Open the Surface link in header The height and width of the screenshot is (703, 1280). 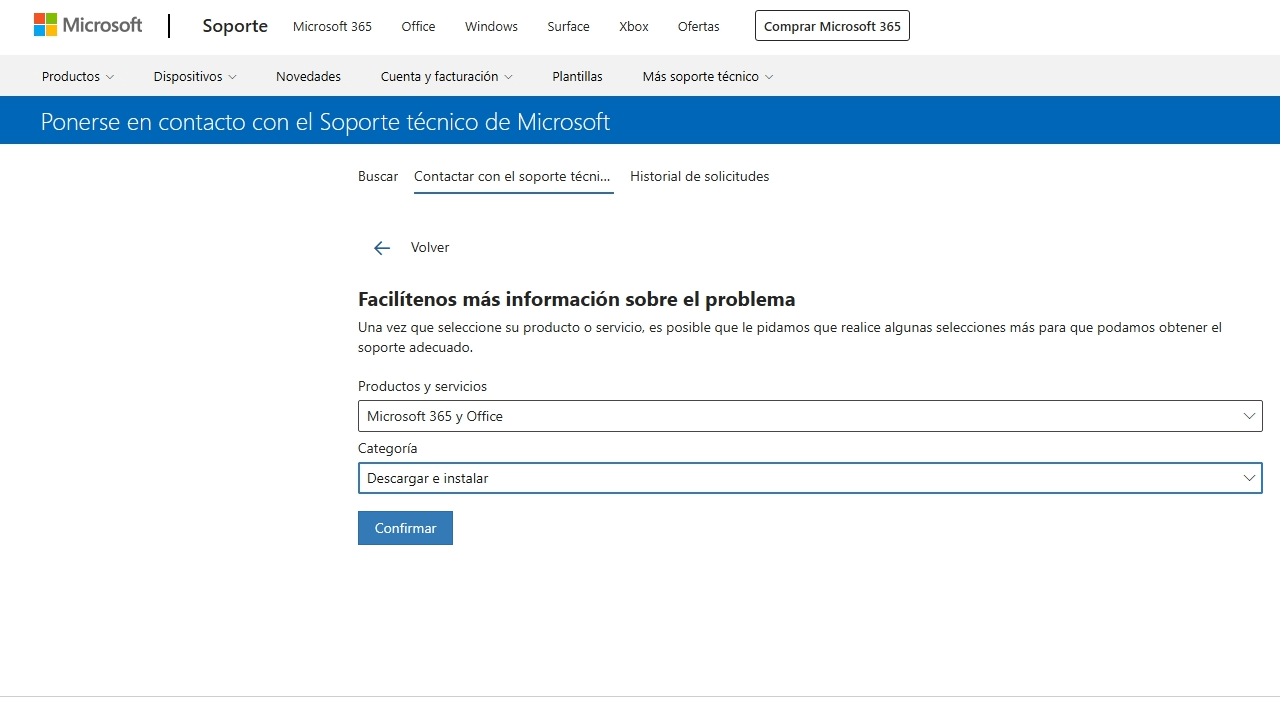[568, 26]
